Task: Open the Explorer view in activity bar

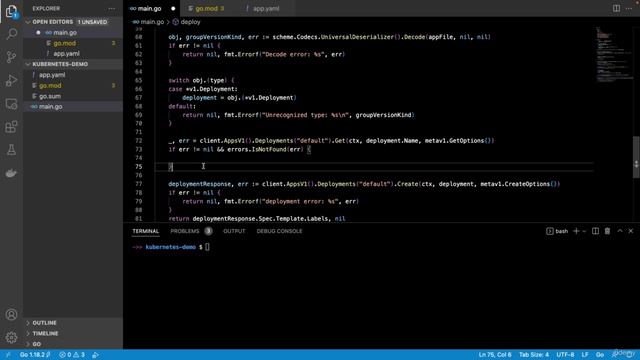Action: click(11, 11)
